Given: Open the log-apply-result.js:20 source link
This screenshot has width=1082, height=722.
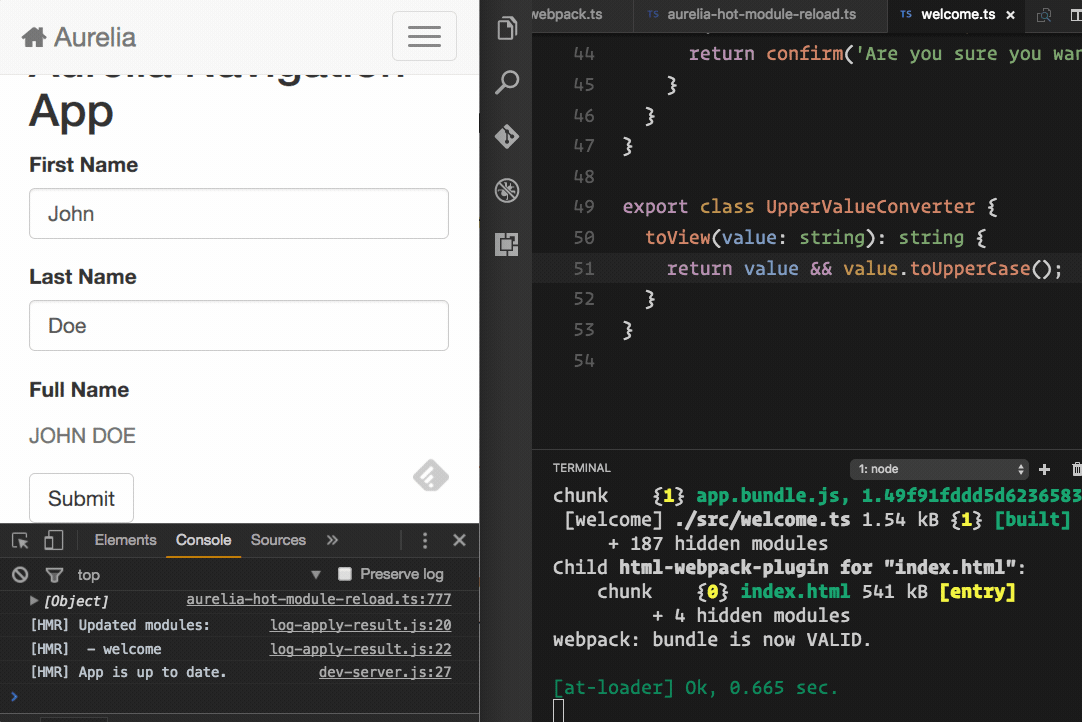Looking at the screenshot, I should pos(361,625).
